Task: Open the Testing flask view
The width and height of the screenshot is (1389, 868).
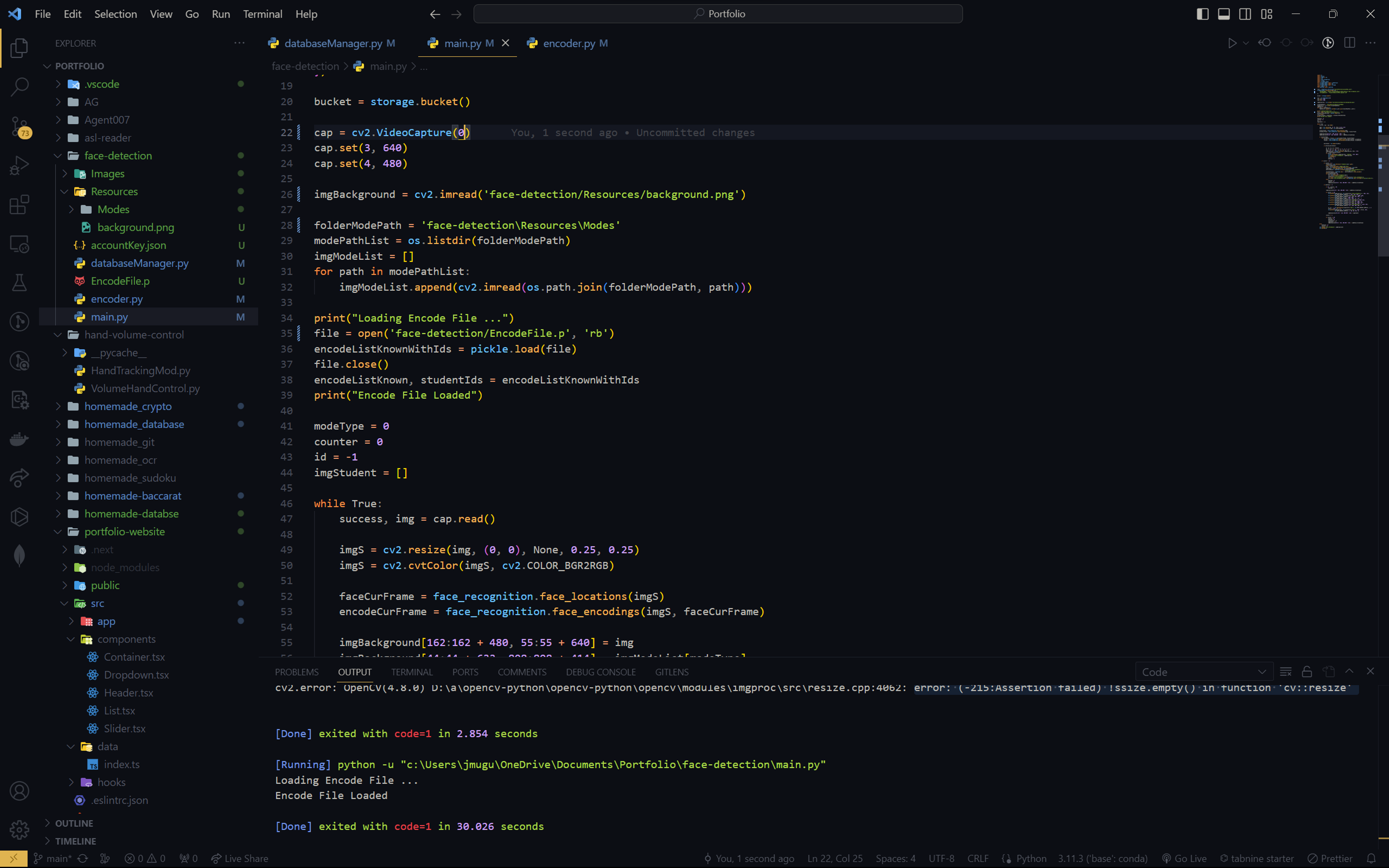Action: (20, 282)
